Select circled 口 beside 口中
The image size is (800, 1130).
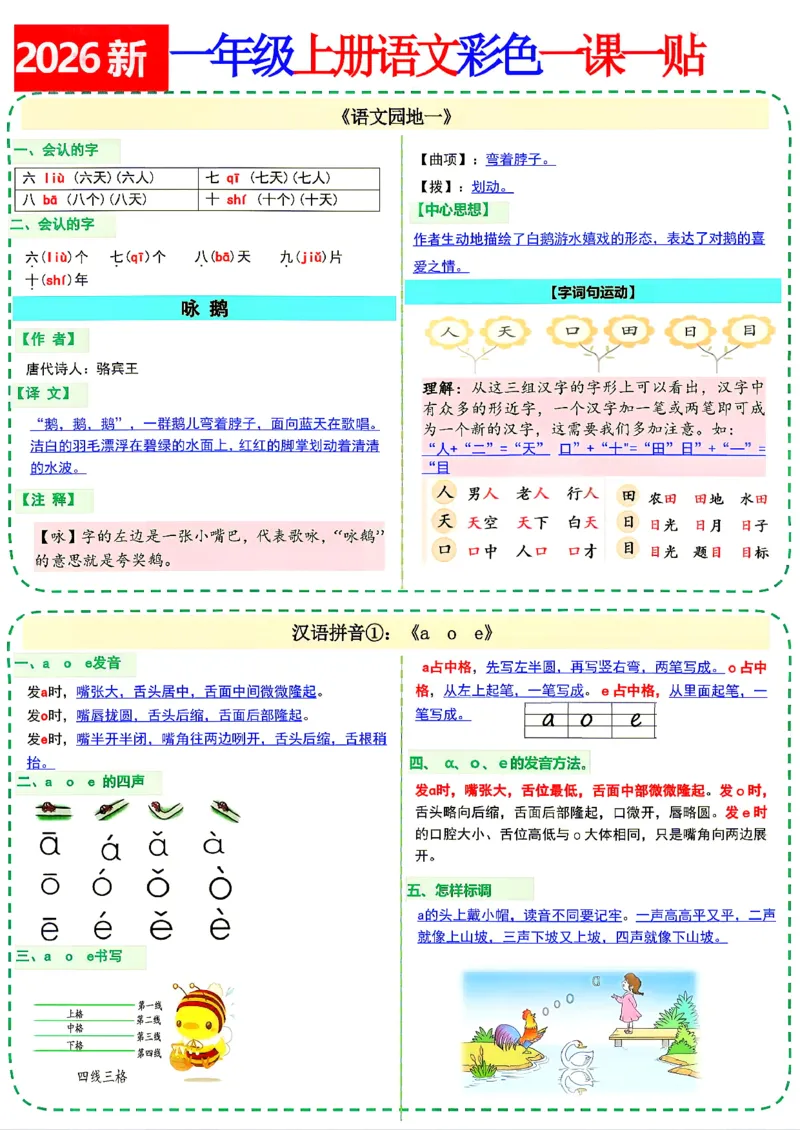(445, 549)
